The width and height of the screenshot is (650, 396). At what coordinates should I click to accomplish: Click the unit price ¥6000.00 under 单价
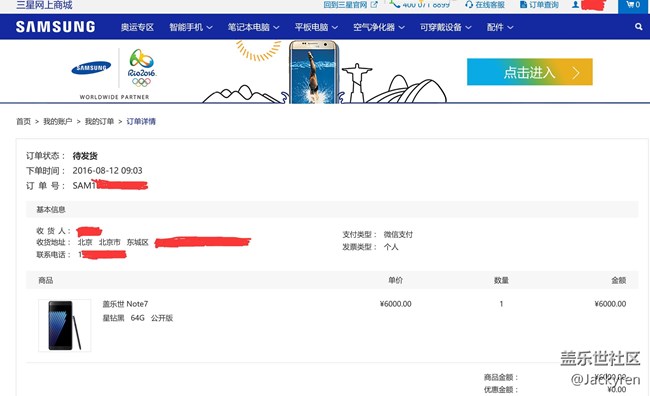(395, 304)
